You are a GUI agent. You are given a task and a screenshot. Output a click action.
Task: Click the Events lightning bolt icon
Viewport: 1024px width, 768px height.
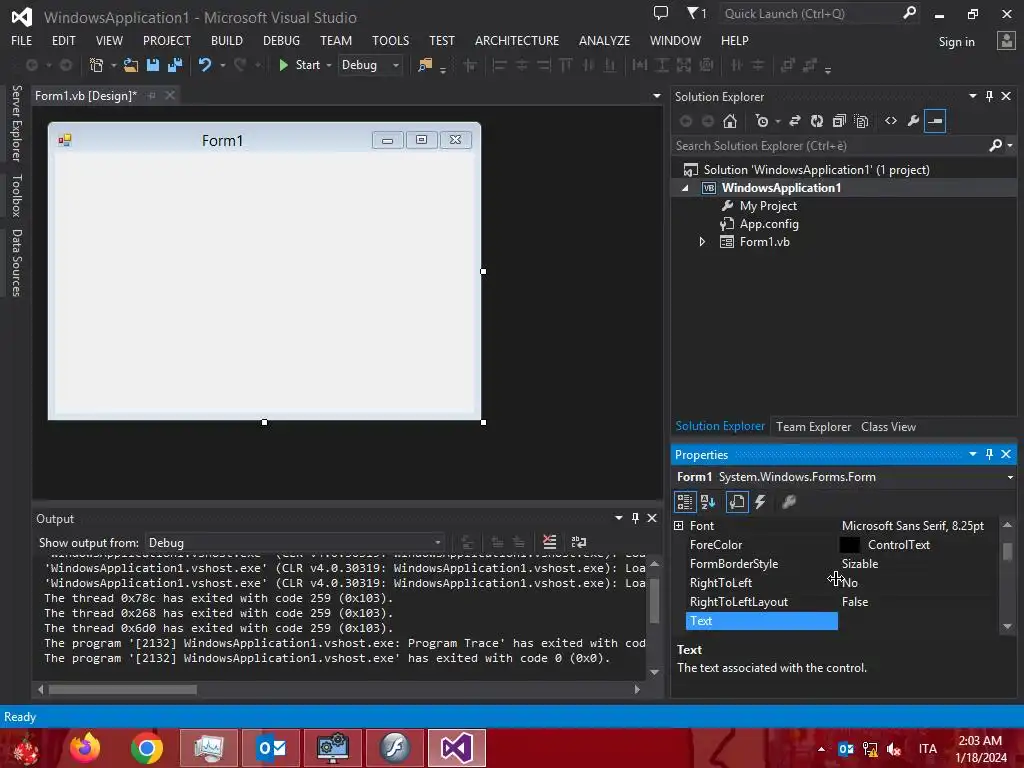[760, 502]
